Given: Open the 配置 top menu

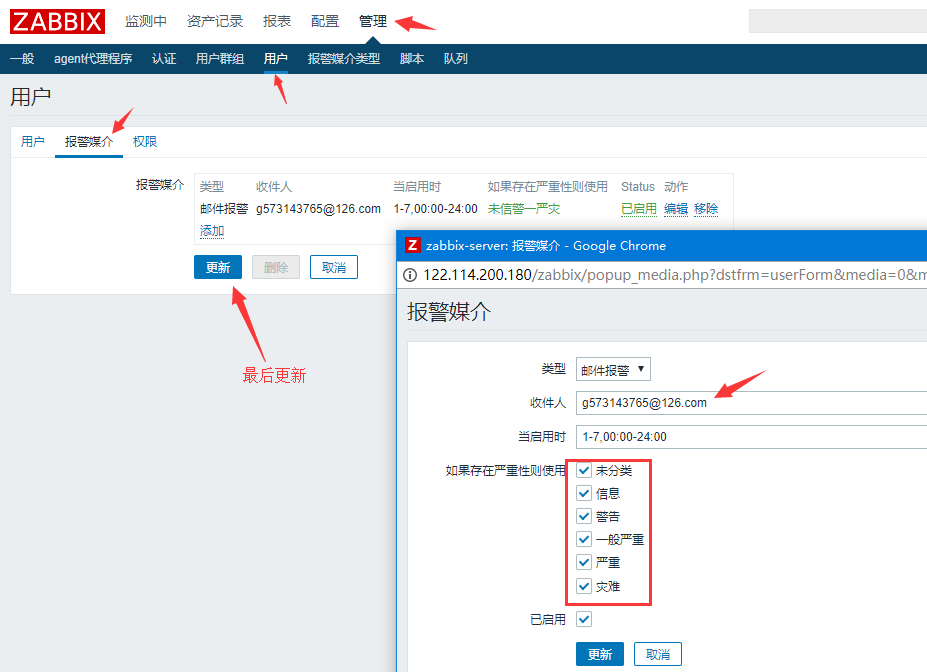Looking at the screenshot, I should [x=325, y=21].
